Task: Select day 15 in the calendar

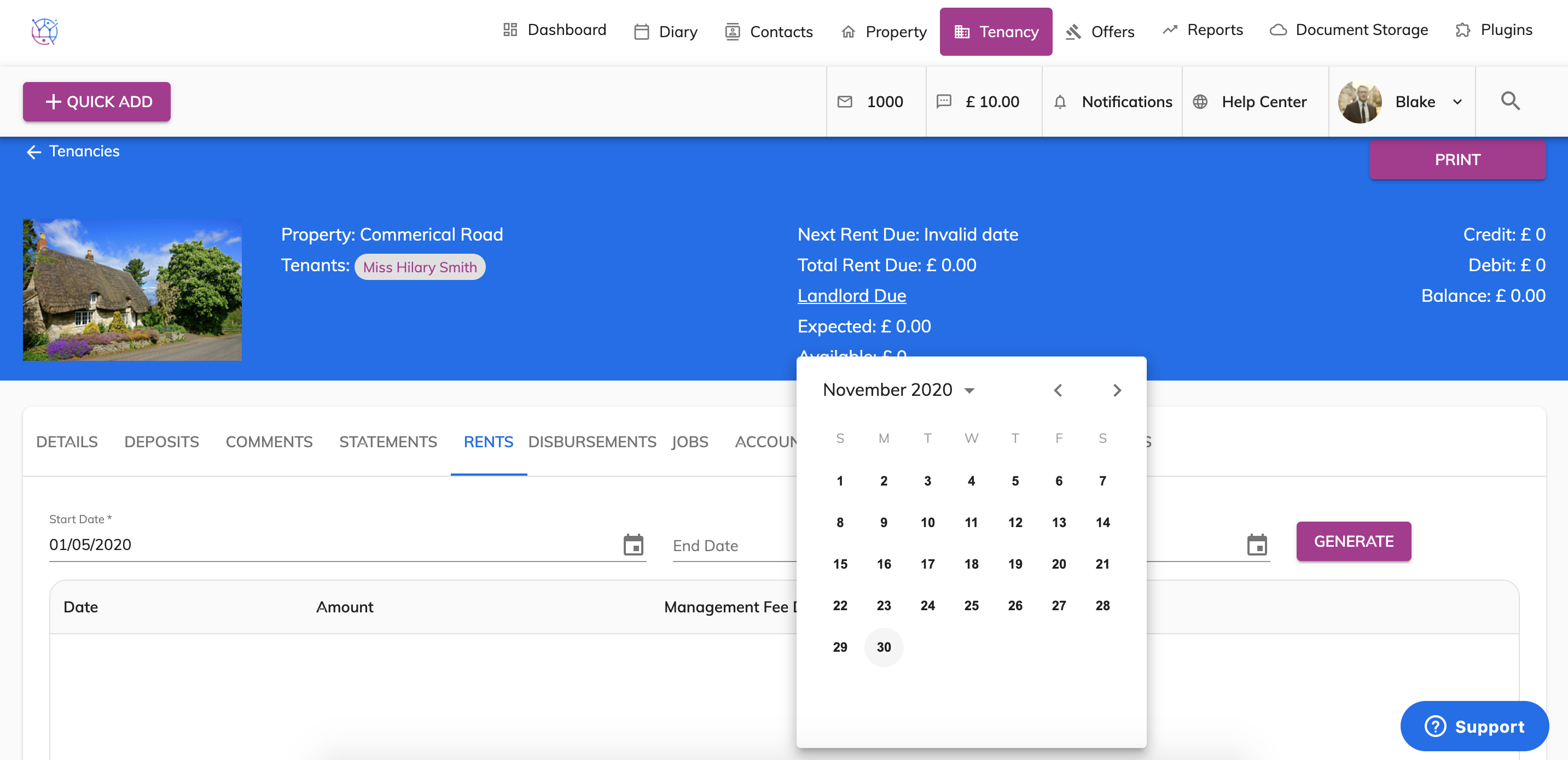Action: point(839,564)
